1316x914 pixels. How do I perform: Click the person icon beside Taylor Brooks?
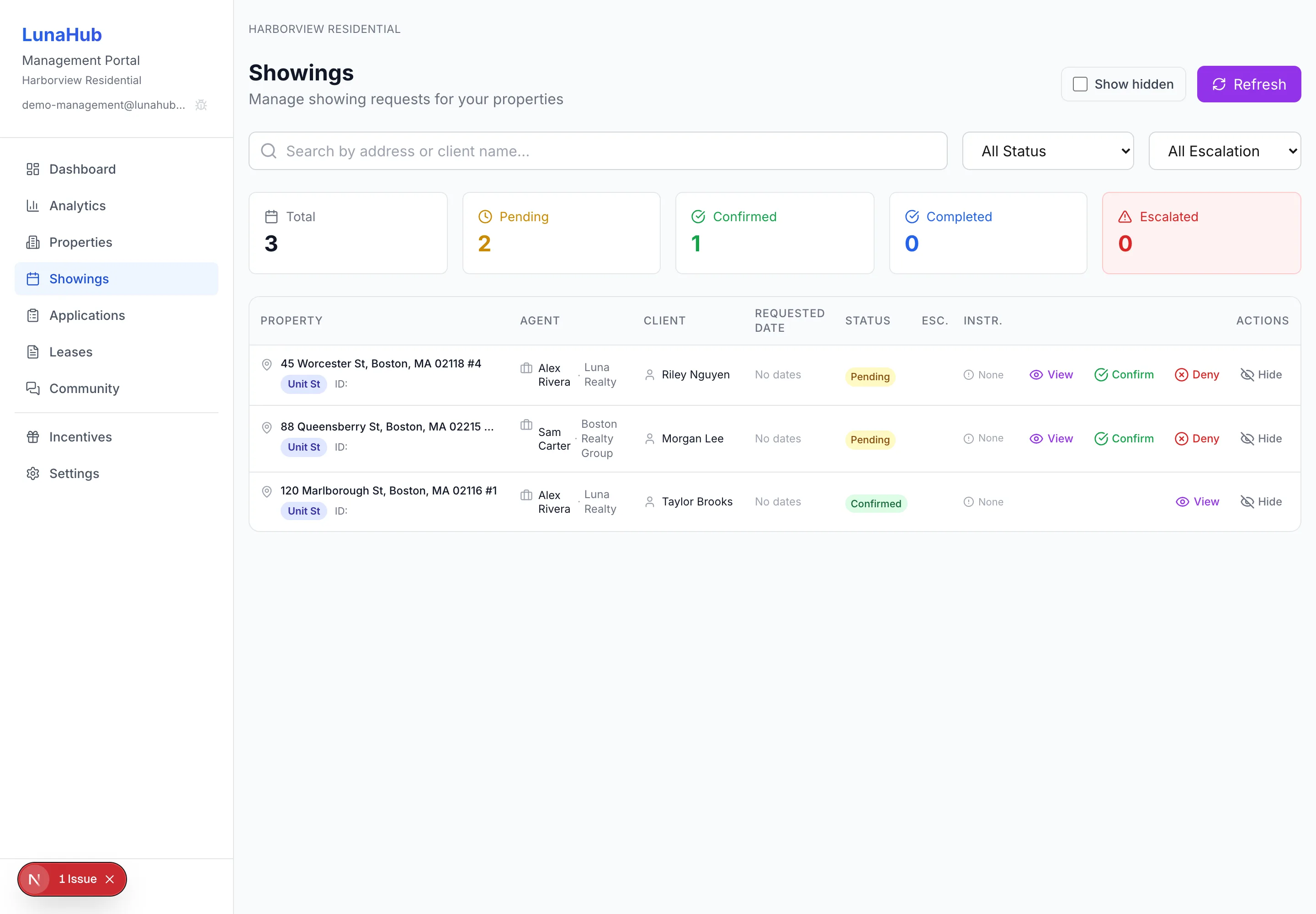tap(649, 502)
